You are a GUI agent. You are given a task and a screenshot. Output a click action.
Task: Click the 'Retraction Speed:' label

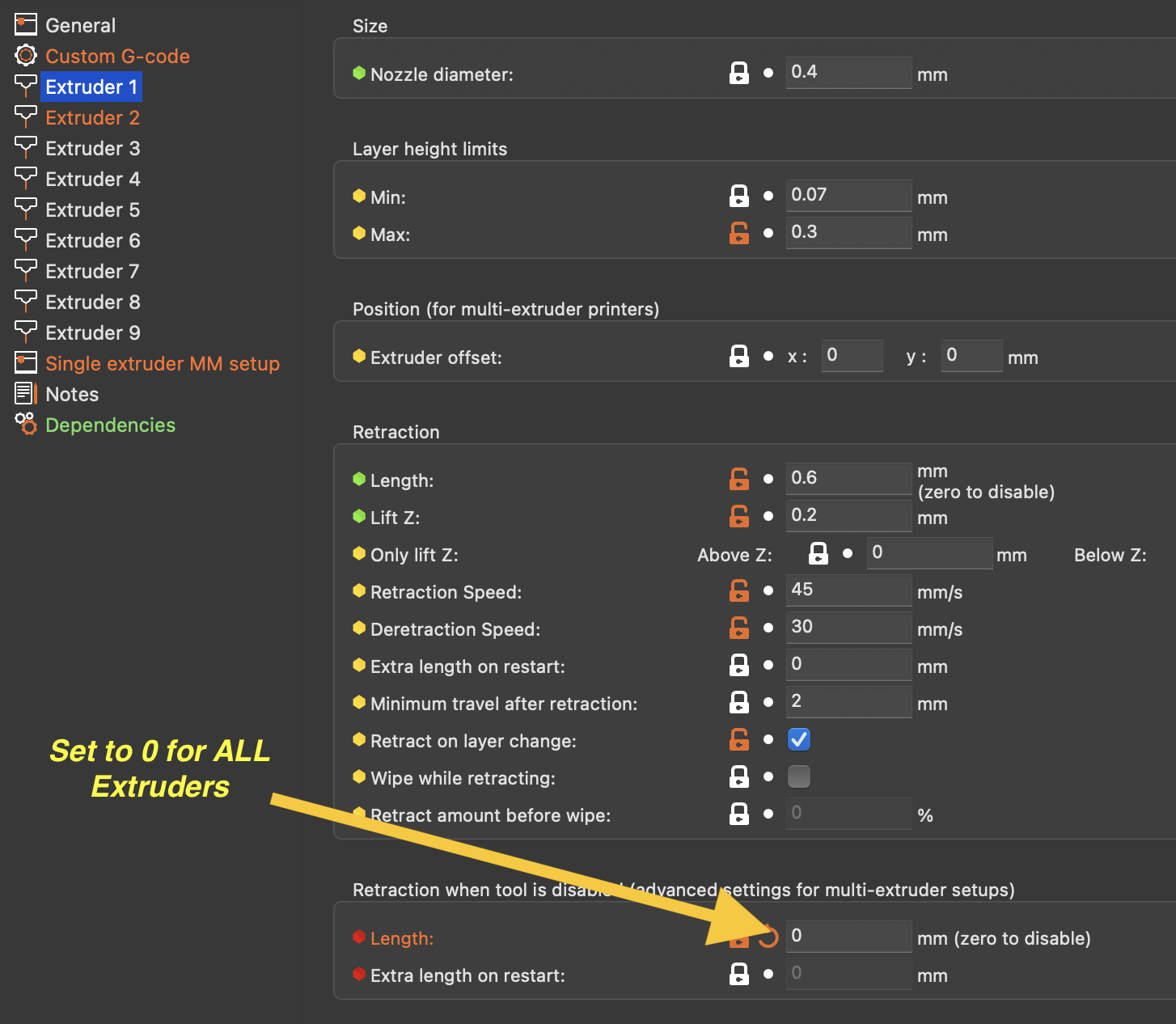446,592
